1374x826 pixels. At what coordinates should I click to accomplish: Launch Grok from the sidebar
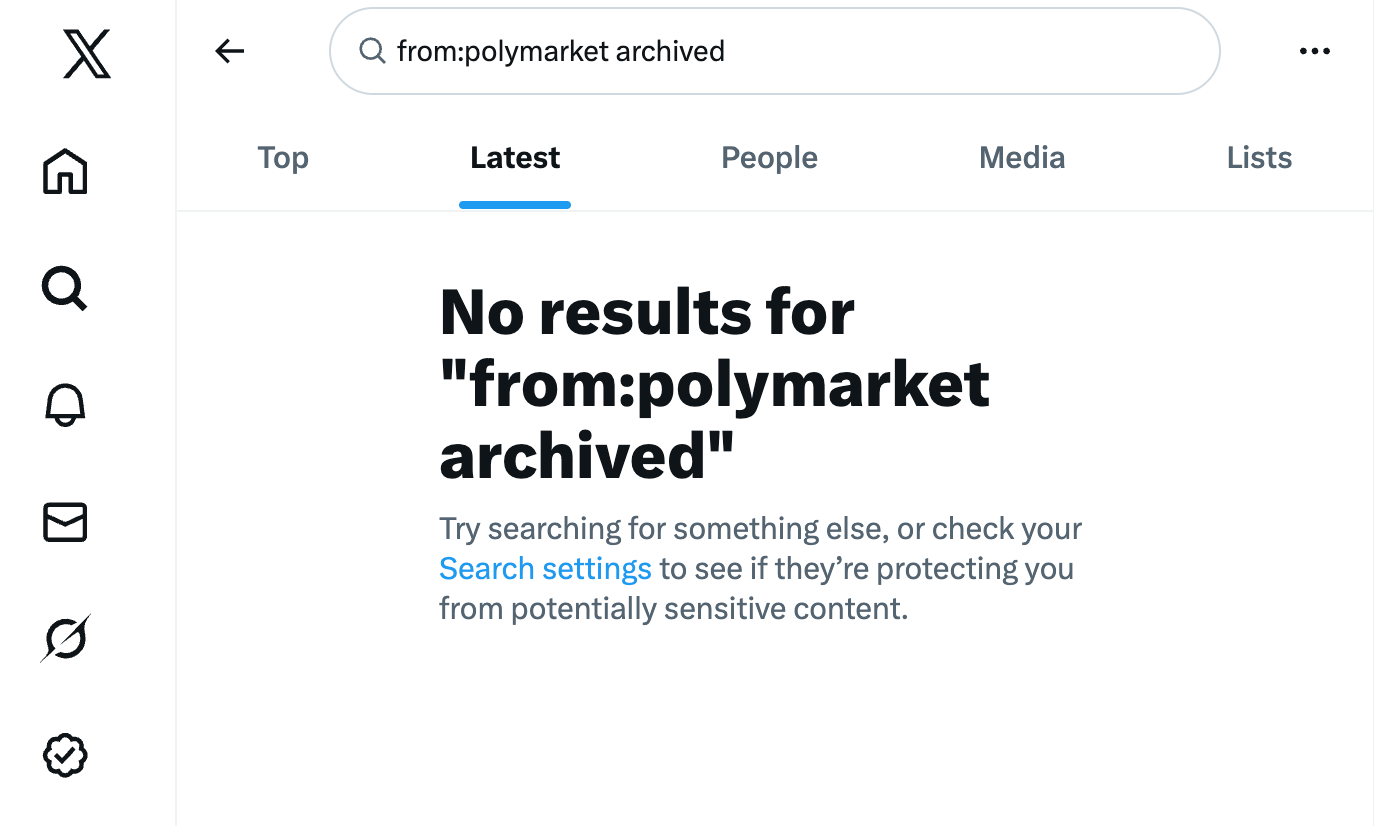[x=64, y=638]
